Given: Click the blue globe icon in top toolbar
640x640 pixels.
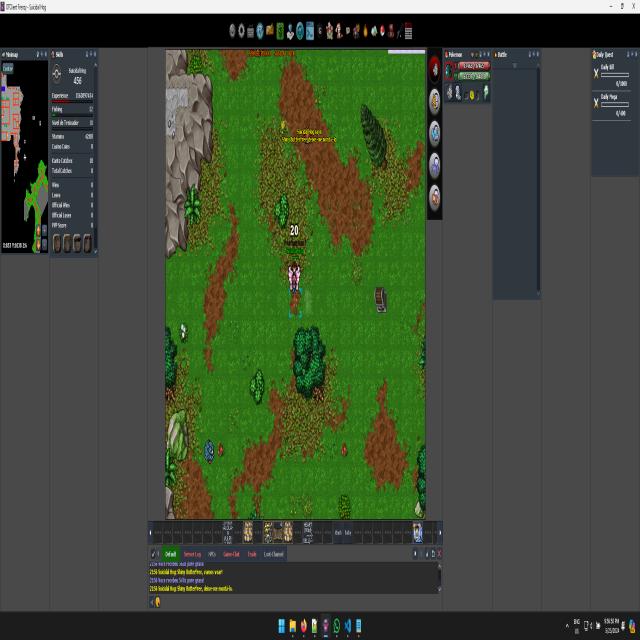Looking at the screenshot, I should (260, 31).
